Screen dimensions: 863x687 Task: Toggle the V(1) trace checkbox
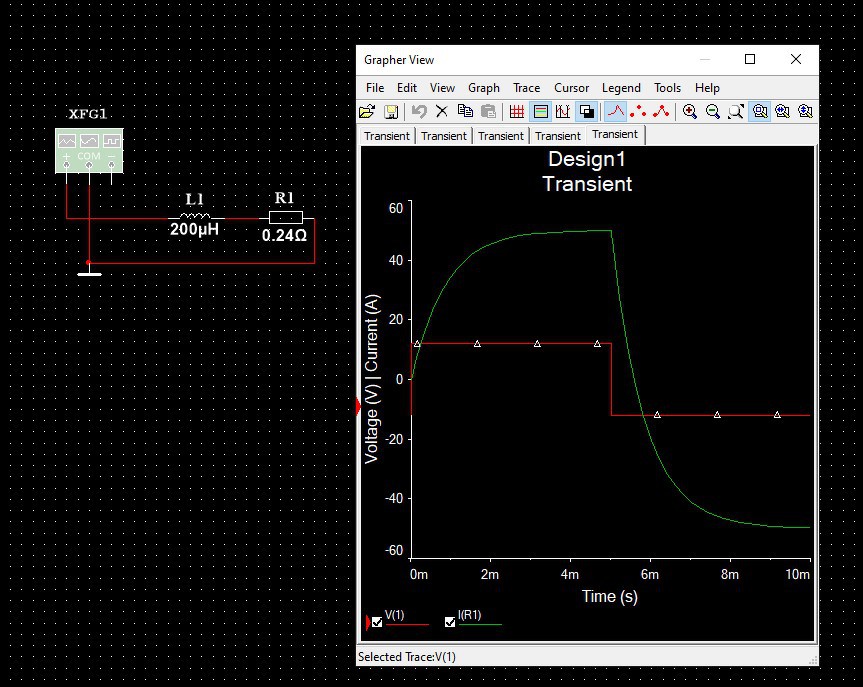click(x=377, y=622)
